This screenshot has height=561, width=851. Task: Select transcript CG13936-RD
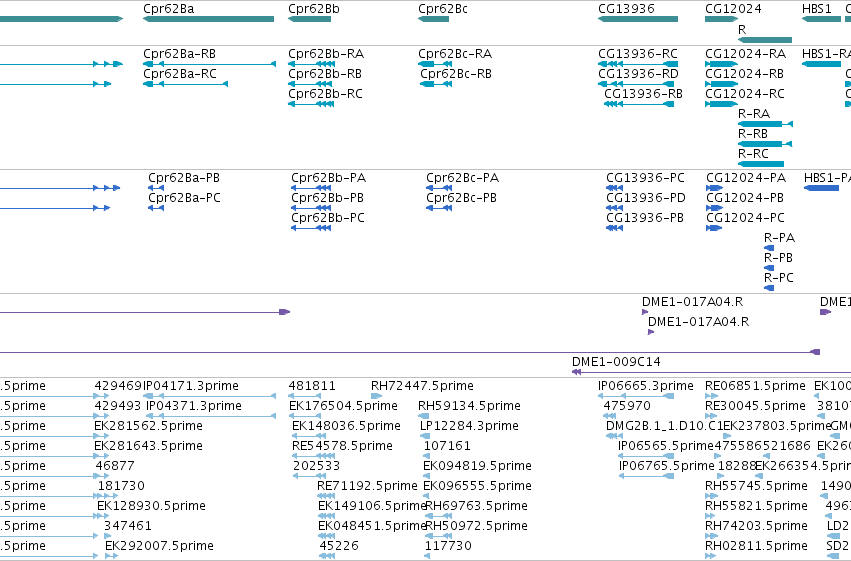point(636,84)
